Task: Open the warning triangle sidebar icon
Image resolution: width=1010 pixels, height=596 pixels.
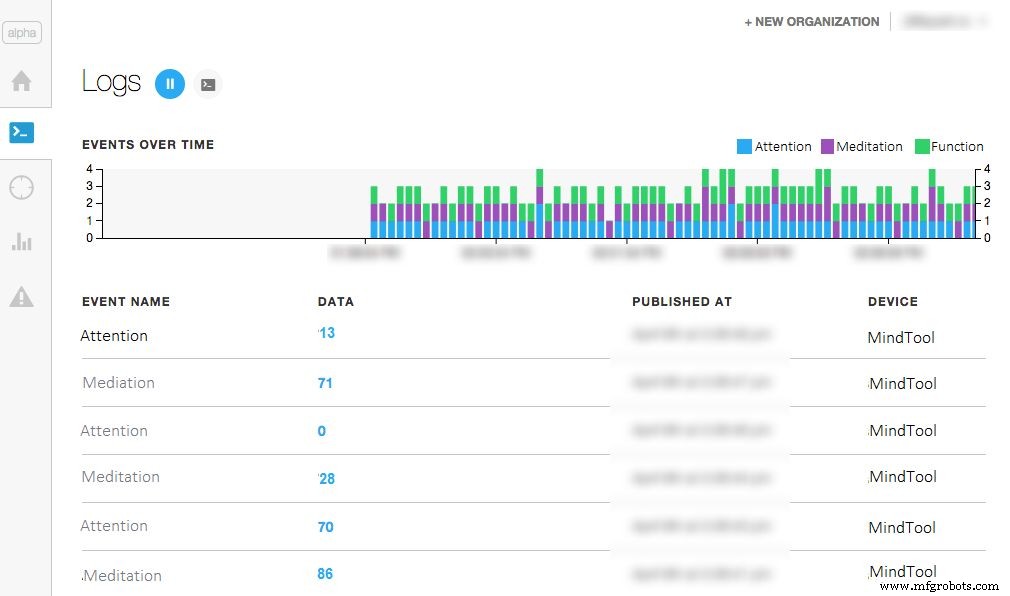Action: coord(21,296)
